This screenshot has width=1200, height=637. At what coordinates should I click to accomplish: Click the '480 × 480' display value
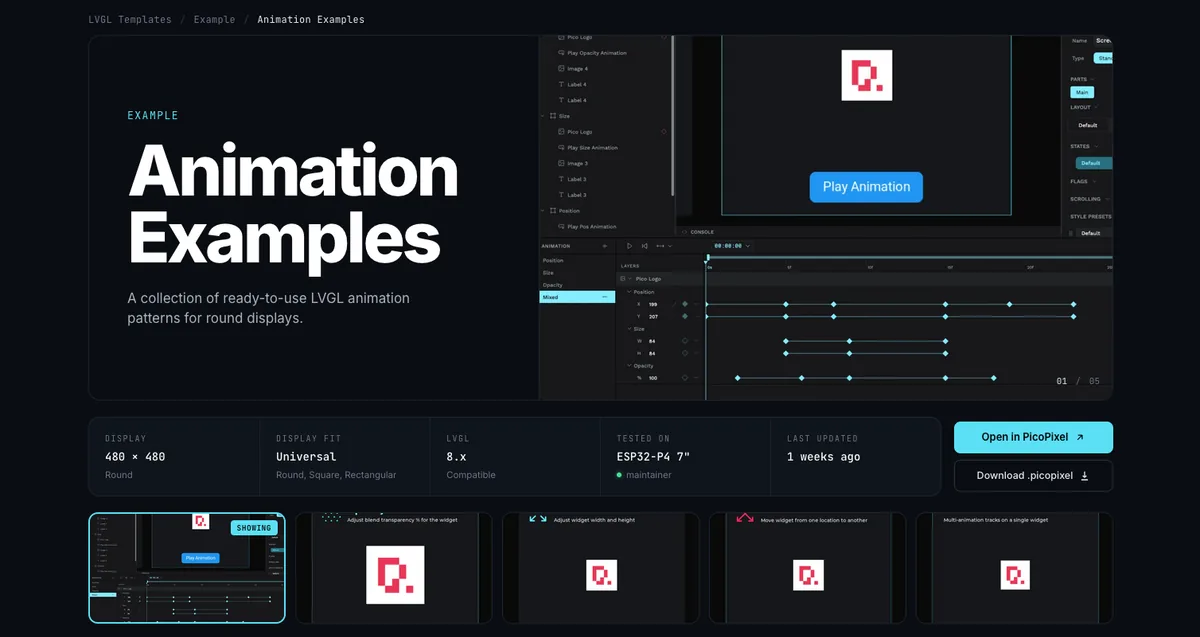tap(135, 457)
